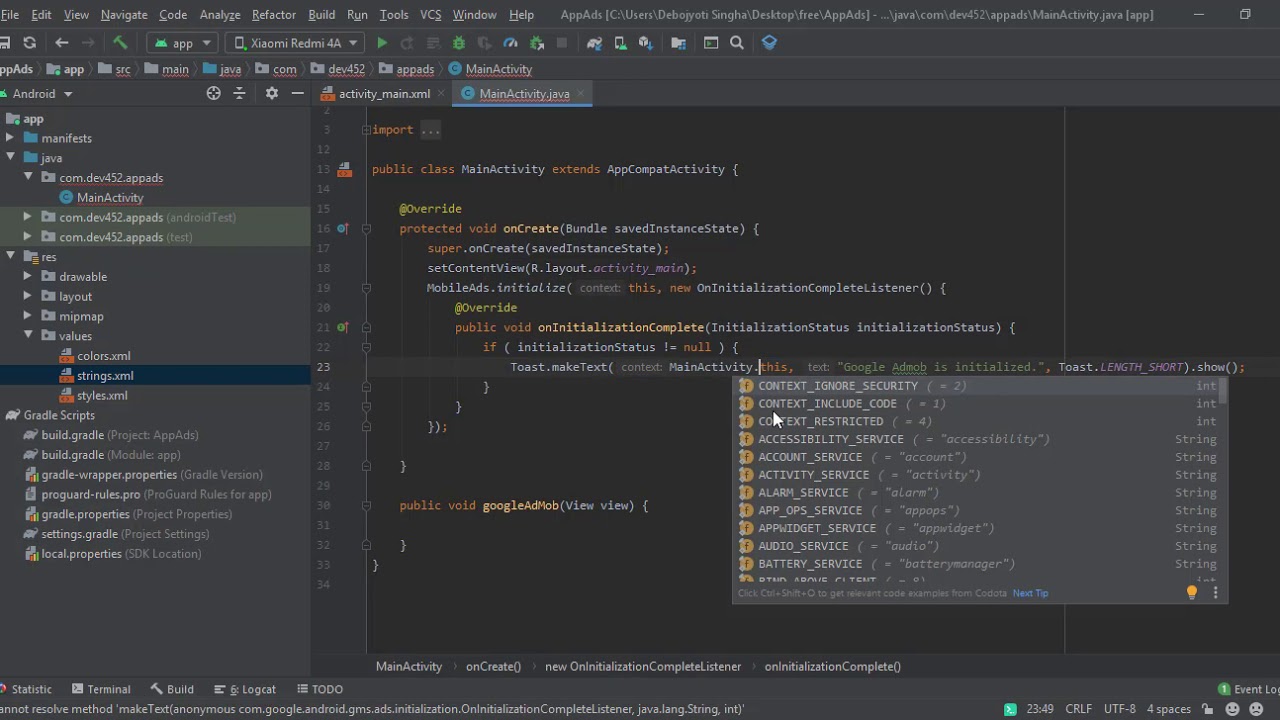Click the UTF-8 encoding status entry
Screen dimensions: 1280x720
(1119, 709)
